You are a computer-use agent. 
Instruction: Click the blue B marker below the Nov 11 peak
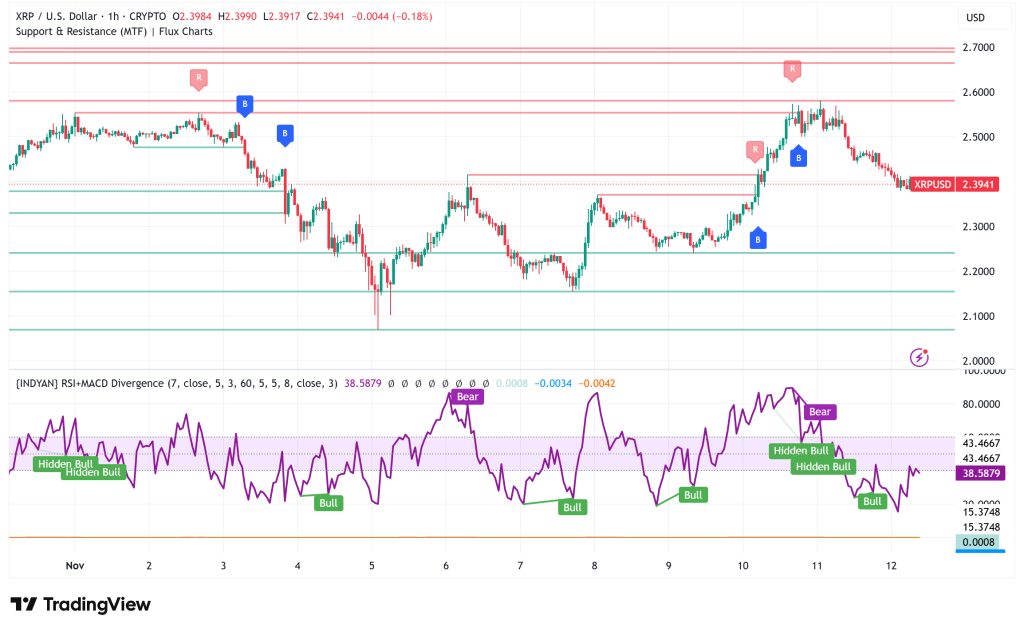pyautogui.click(x=798, y=156)
